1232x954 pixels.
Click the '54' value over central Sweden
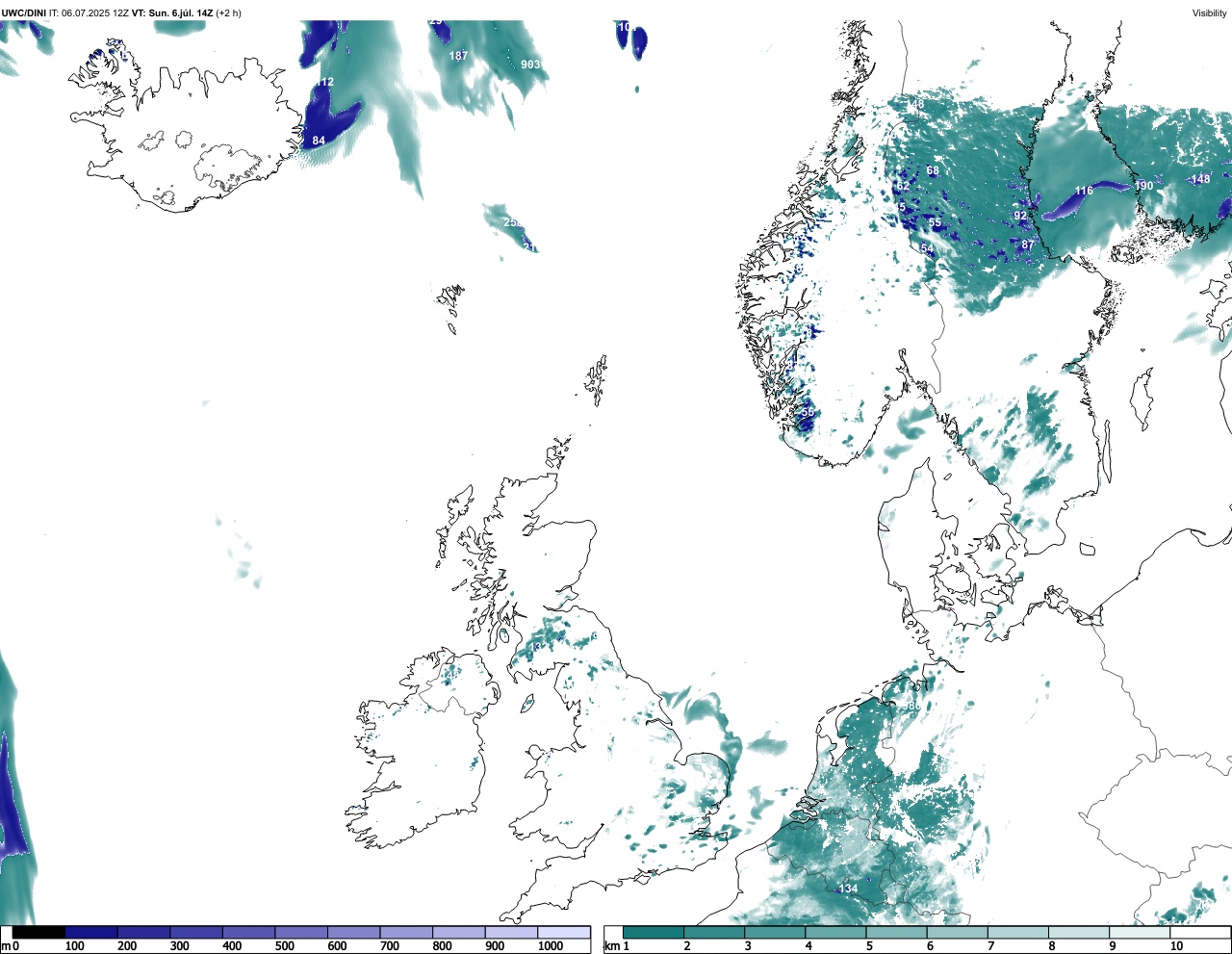tap(927, 248)
